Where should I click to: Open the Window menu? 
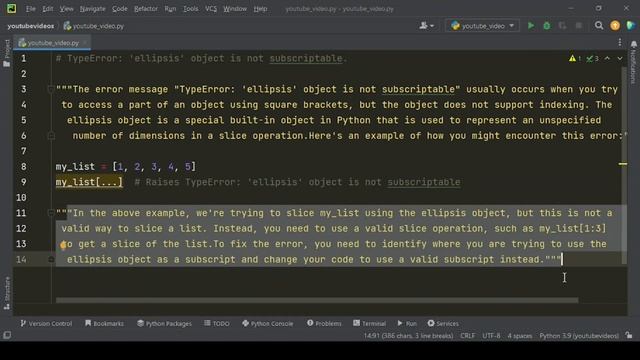click(x=235, y=9)
